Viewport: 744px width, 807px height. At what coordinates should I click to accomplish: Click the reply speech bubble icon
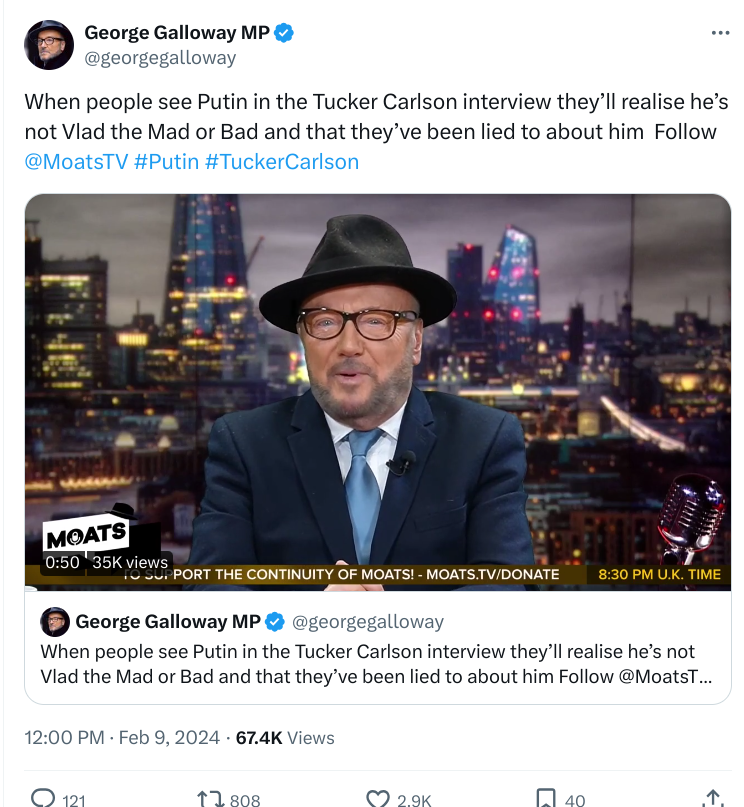[43, 798]
